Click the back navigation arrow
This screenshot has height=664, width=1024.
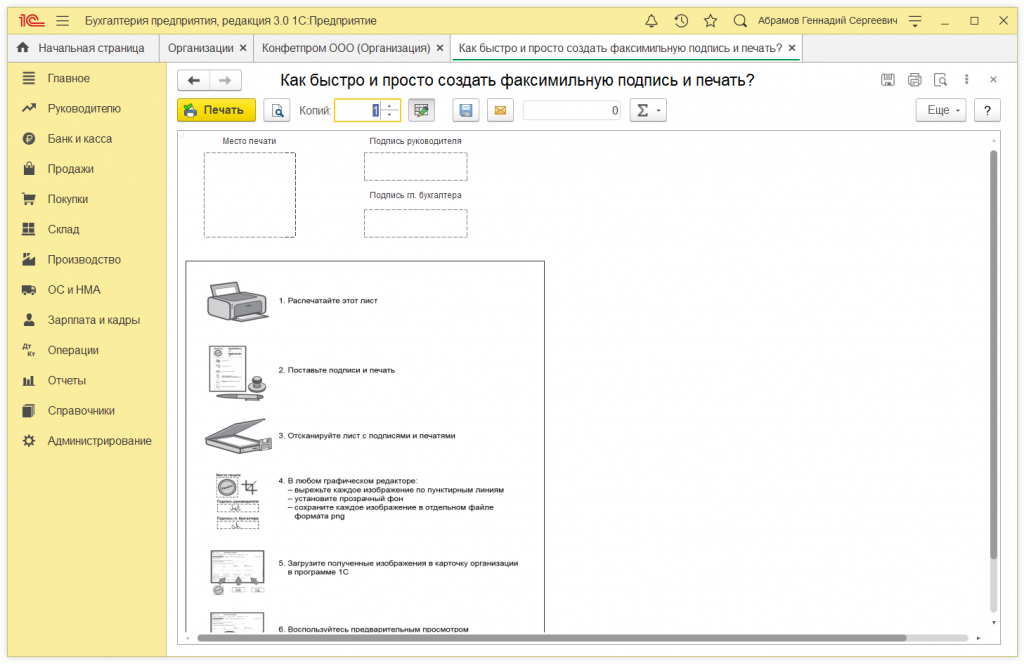click(x=194, y=81)
